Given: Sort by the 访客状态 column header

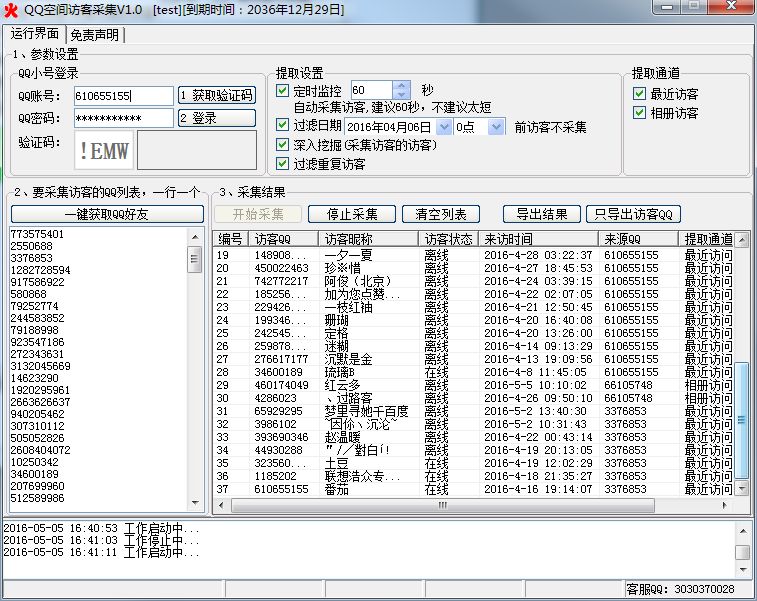Looking at the screenshot, I should click(x=448, y=239).
